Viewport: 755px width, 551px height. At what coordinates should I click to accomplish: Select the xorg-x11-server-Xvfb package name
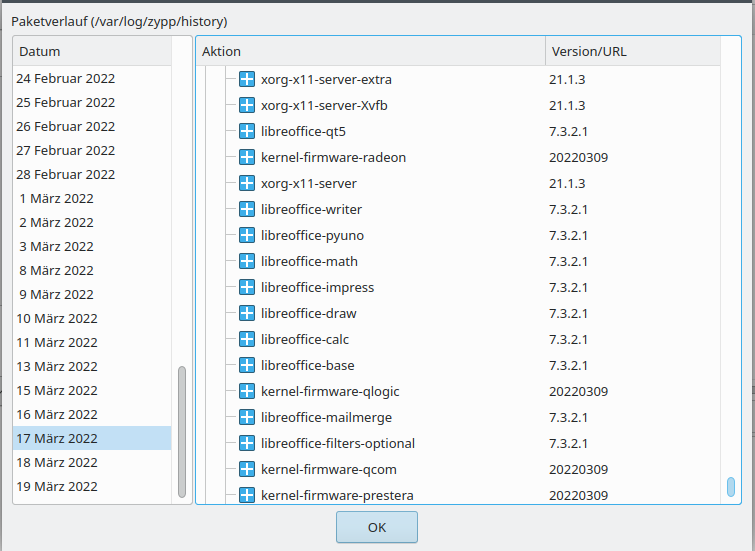(x=324, y=105)
